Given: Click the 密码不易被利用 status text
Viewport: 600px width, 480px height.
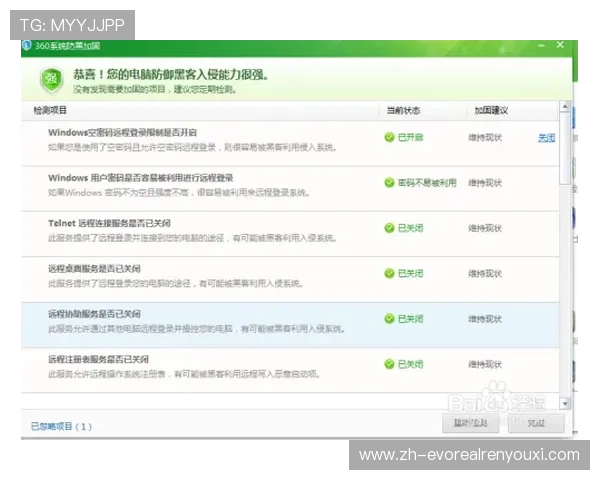Looking at the screenshot, I should pyautogui.click(x=427, y=183).
